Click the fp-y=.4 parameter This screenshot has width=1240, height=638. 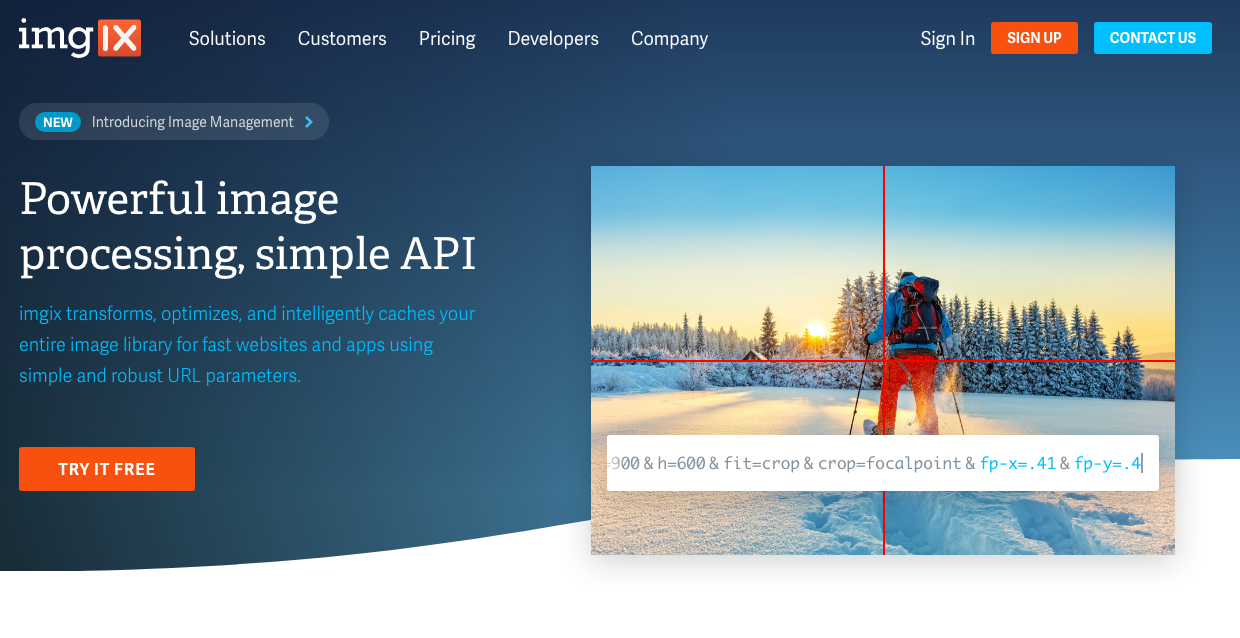tap(1107, 463)
